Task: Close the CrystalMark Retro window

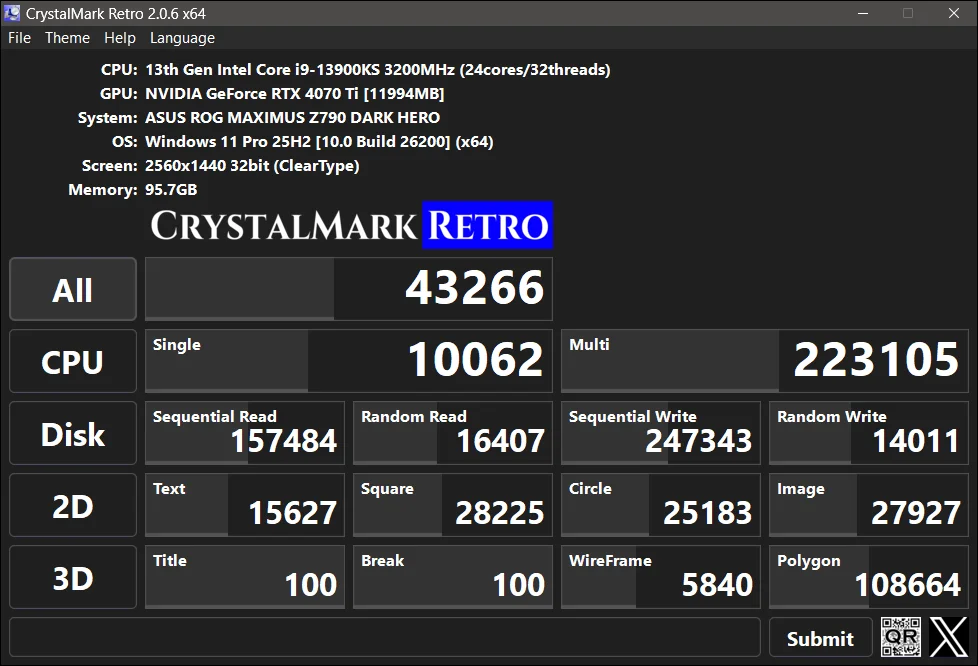Action: (954, 13)
